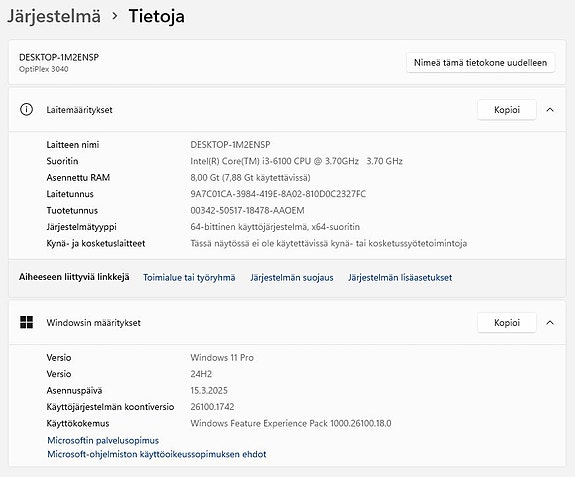Open Microsoftin palvelusopimus link
This screenshot has width=575, height=477.
pyautogui.click(x=103, y=440)
